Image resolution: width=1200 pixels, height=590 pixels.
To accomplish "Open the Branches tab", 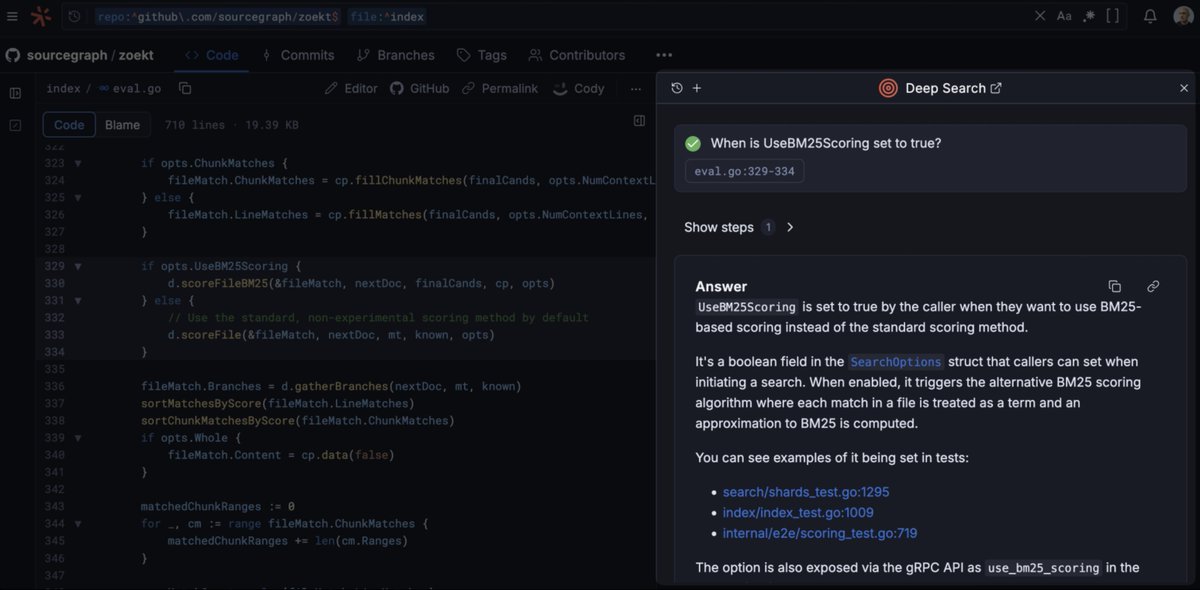I will (x=395, y=55).
